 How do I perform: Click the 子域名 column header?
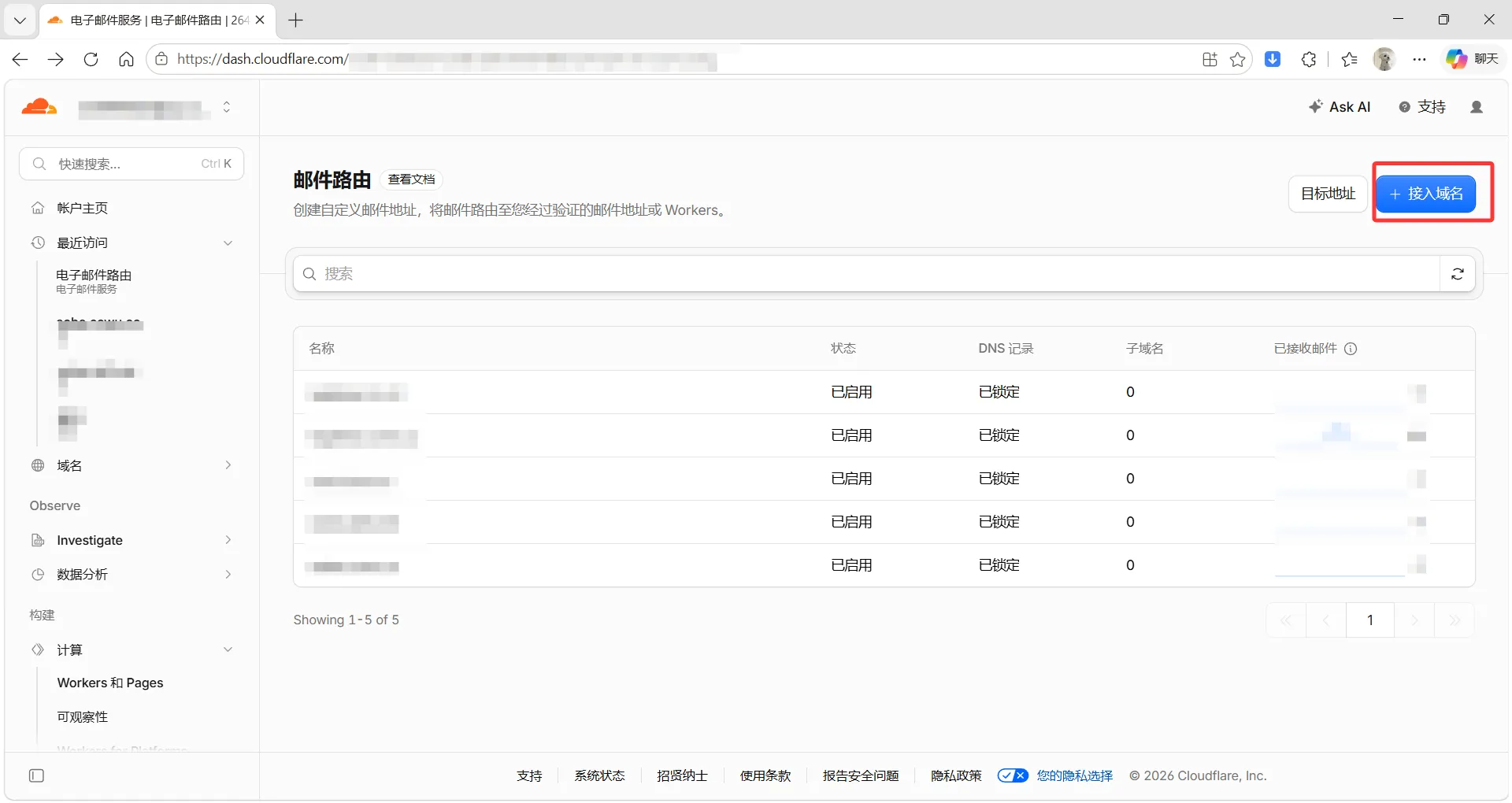[1145, 349]
